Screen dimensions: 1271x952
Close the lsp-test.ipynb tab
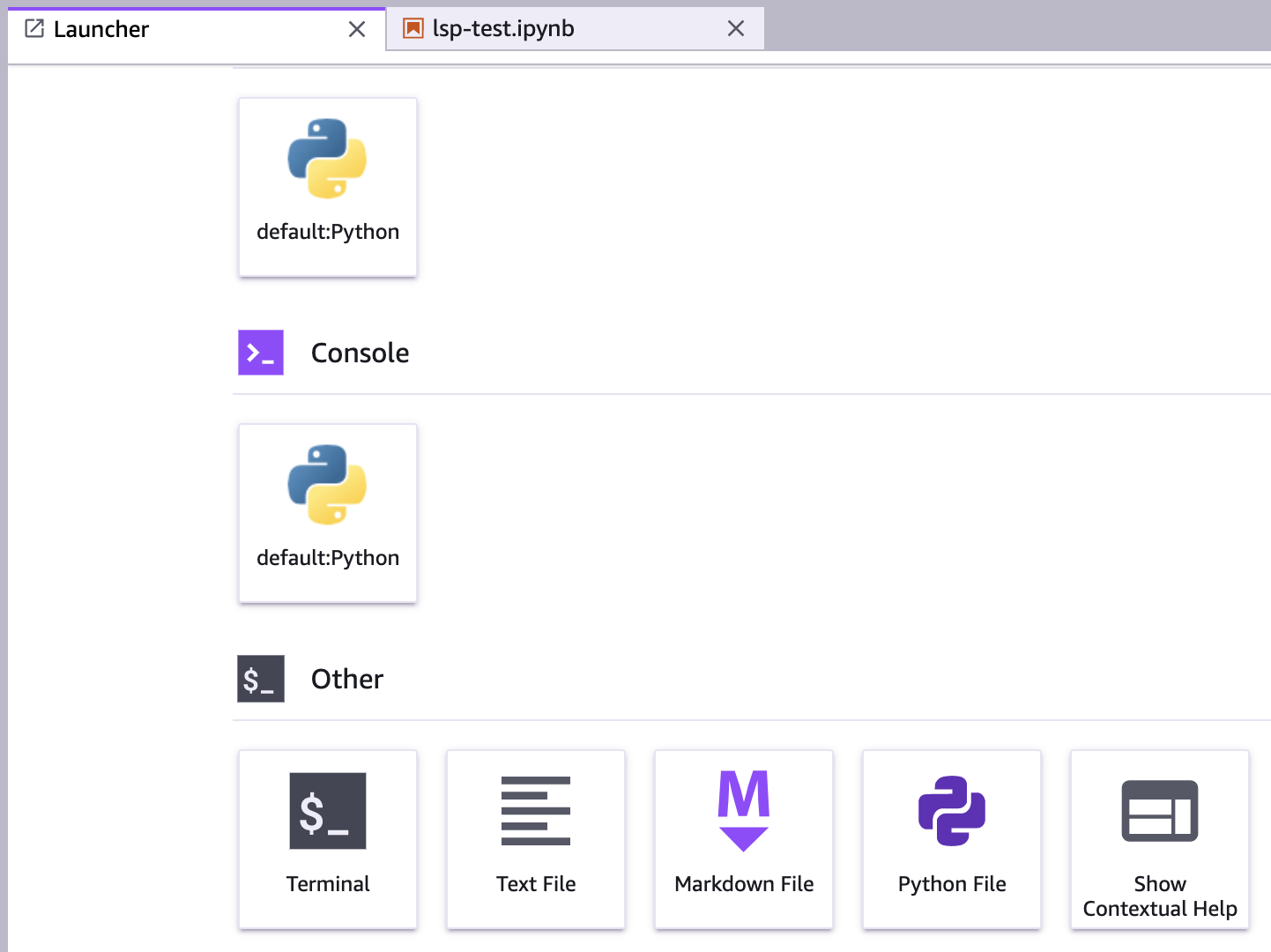(736, 29)
